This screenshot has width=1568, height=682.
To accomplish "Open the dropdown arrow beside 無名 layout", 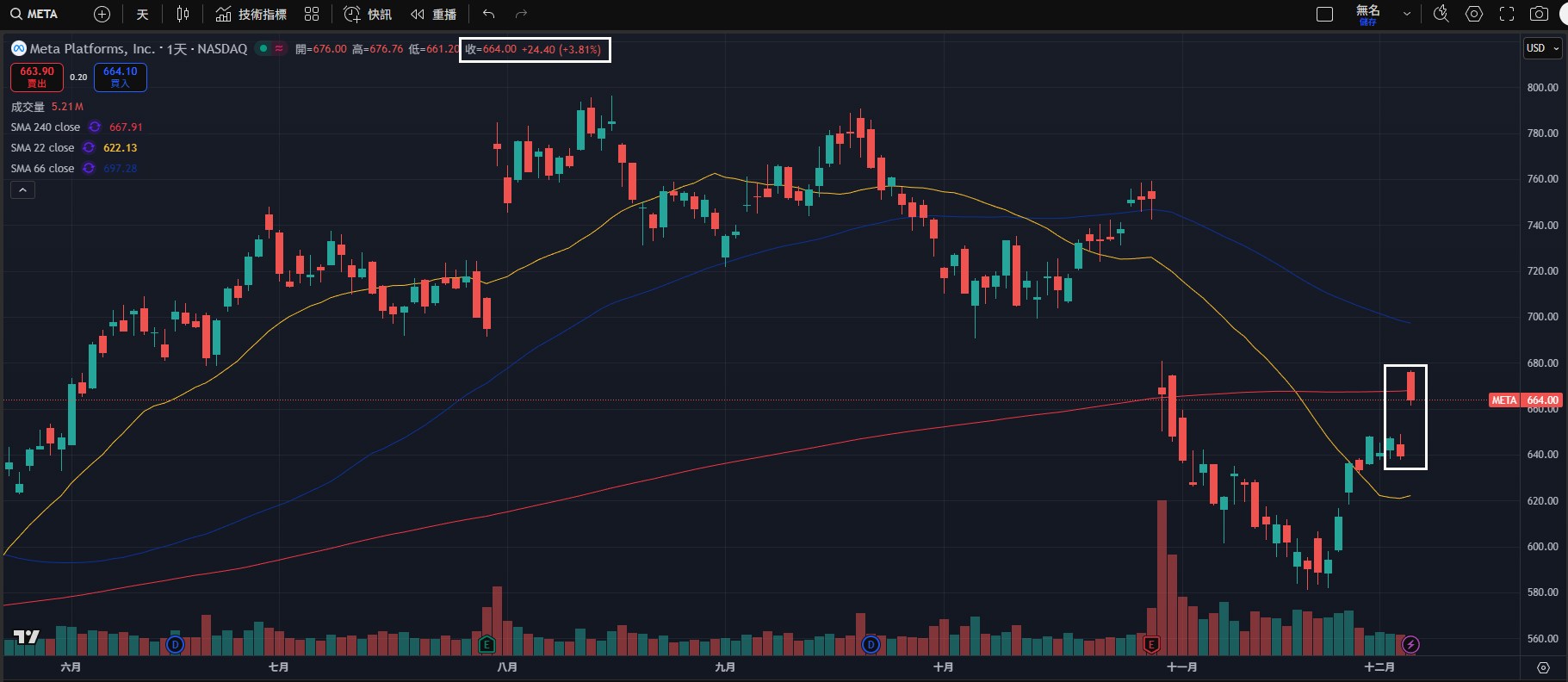I will coord(1407,14).
